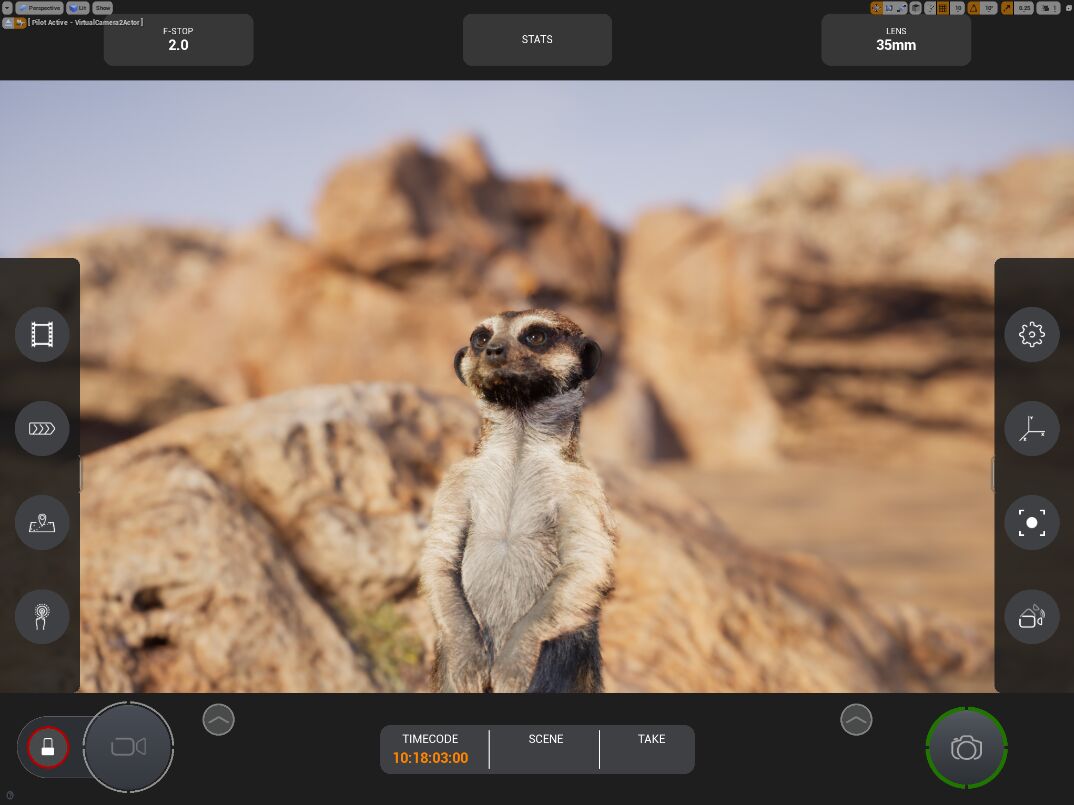
Task: Click the triple-chevron waypoints icon
Action: pyautogui.click(x=42, y=429)
